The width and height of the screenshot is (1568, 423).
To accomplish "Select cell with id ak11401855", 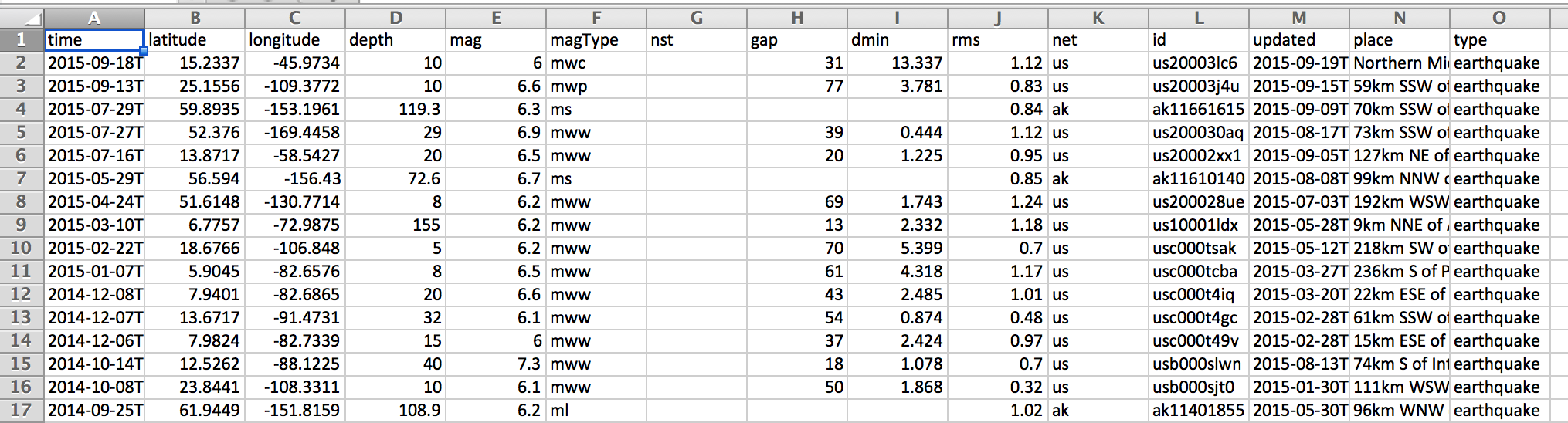I will (1199, 411).
